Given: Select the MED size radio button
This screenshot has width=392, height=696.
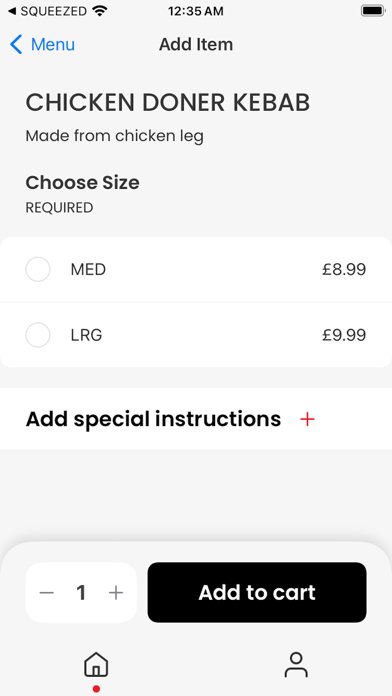Looking at the screenshot, I should coord(38,269).
